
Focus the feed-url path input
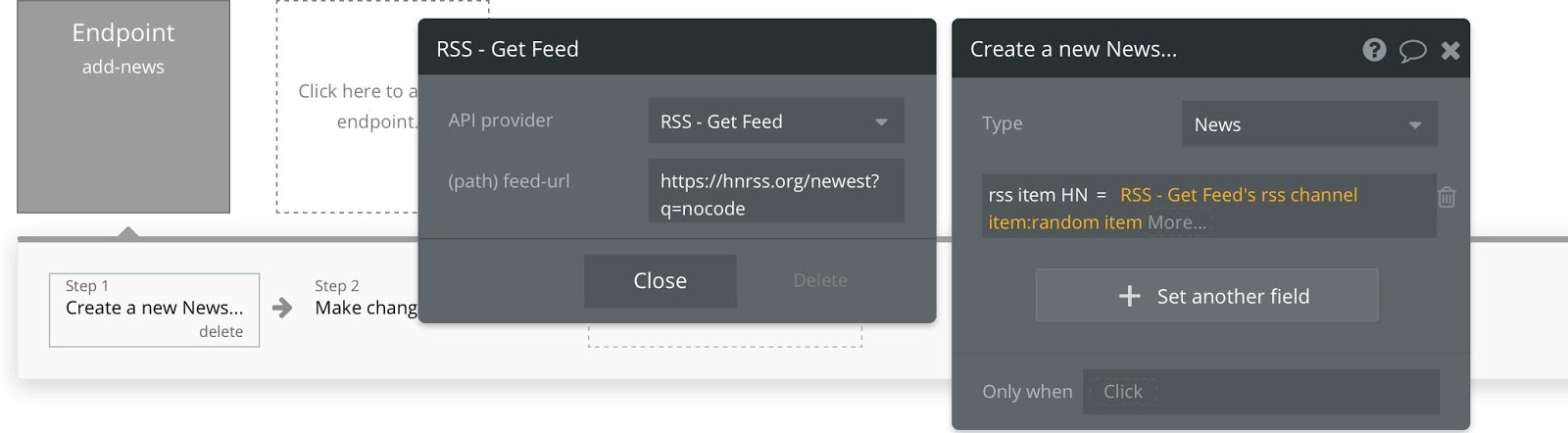point(775,194)
